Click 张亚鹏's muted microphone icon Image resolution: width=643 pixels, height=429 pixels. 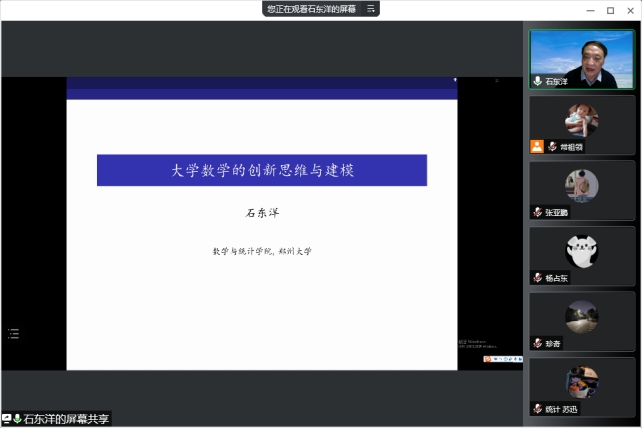coord(537,212)
